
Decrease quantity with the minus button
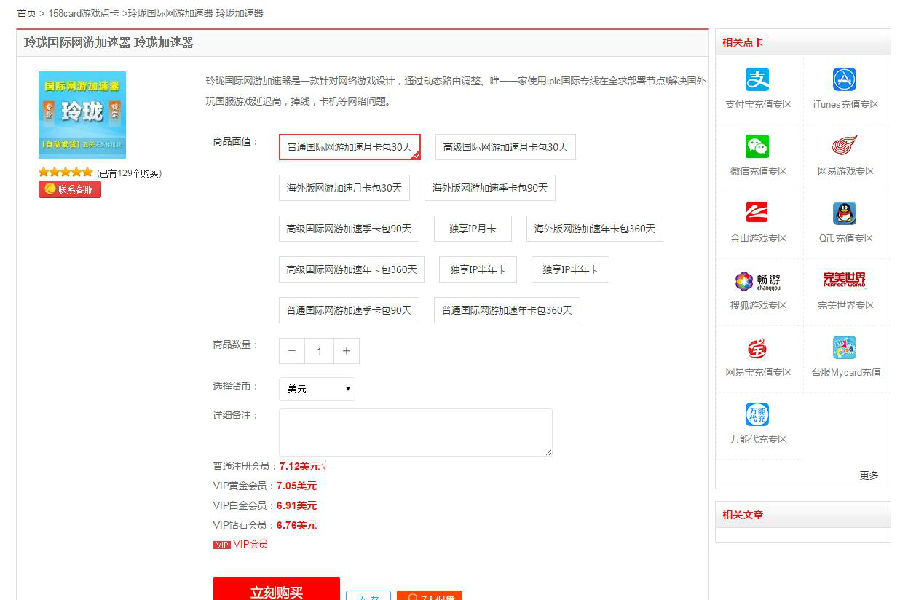[x=292, y=351]
